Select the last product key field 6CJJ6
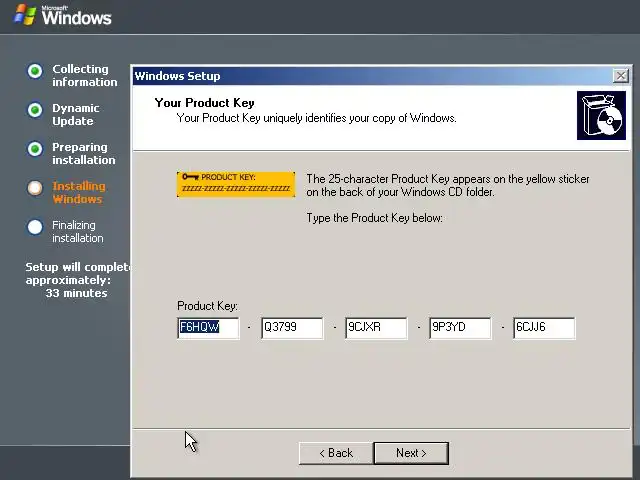The image size is (640, 480). point(544,328)
